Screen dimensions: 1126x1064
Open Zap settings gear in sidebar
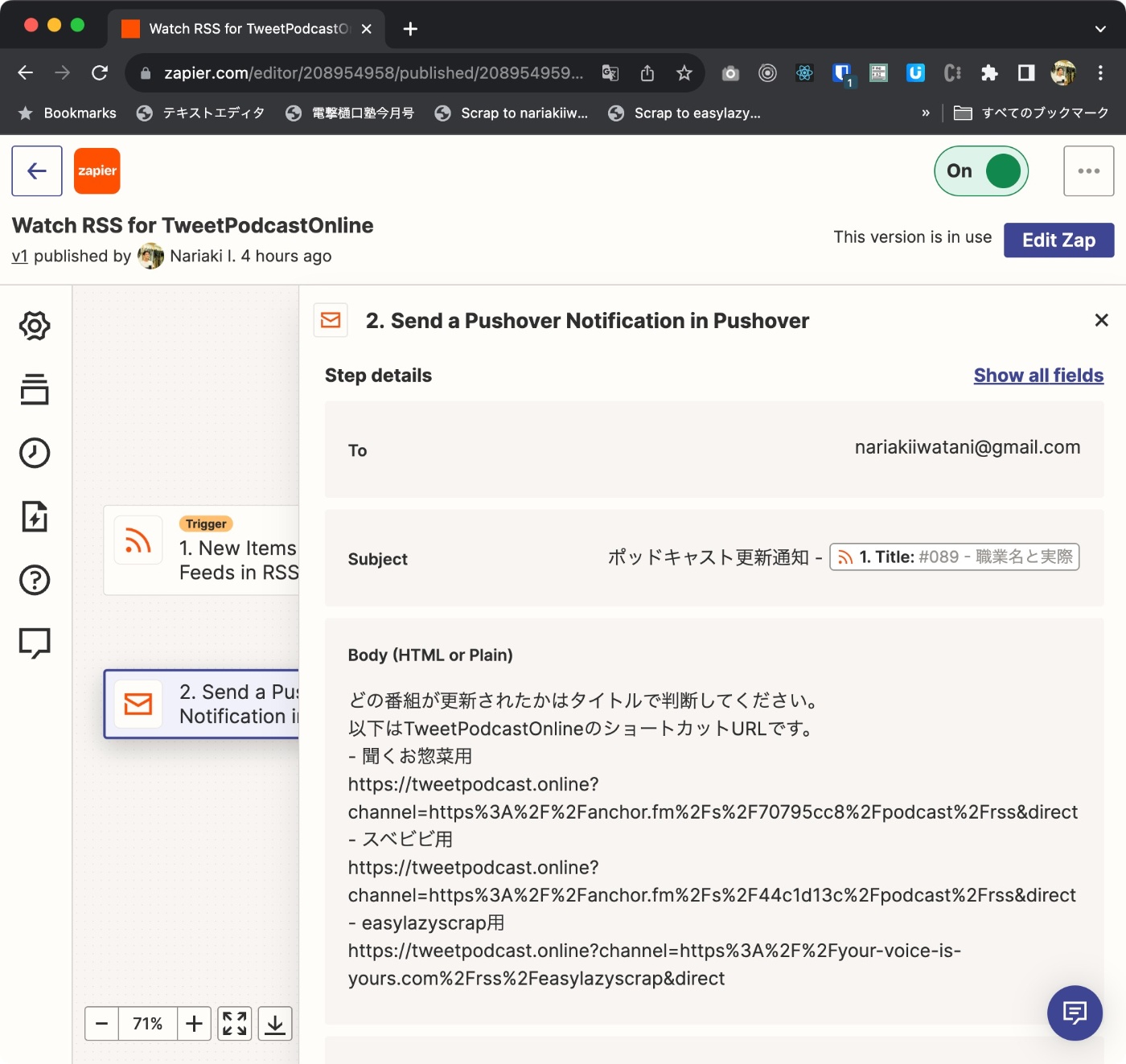[x=35, y=326]
